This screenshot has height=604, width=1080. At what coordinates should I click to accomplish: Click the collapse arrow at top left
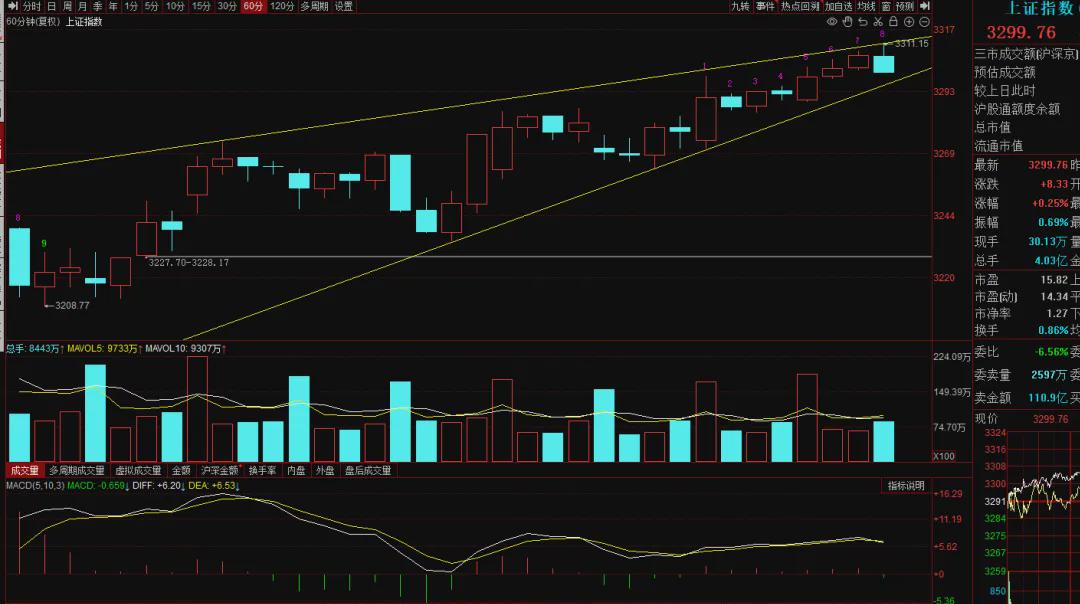click(12, 6)
